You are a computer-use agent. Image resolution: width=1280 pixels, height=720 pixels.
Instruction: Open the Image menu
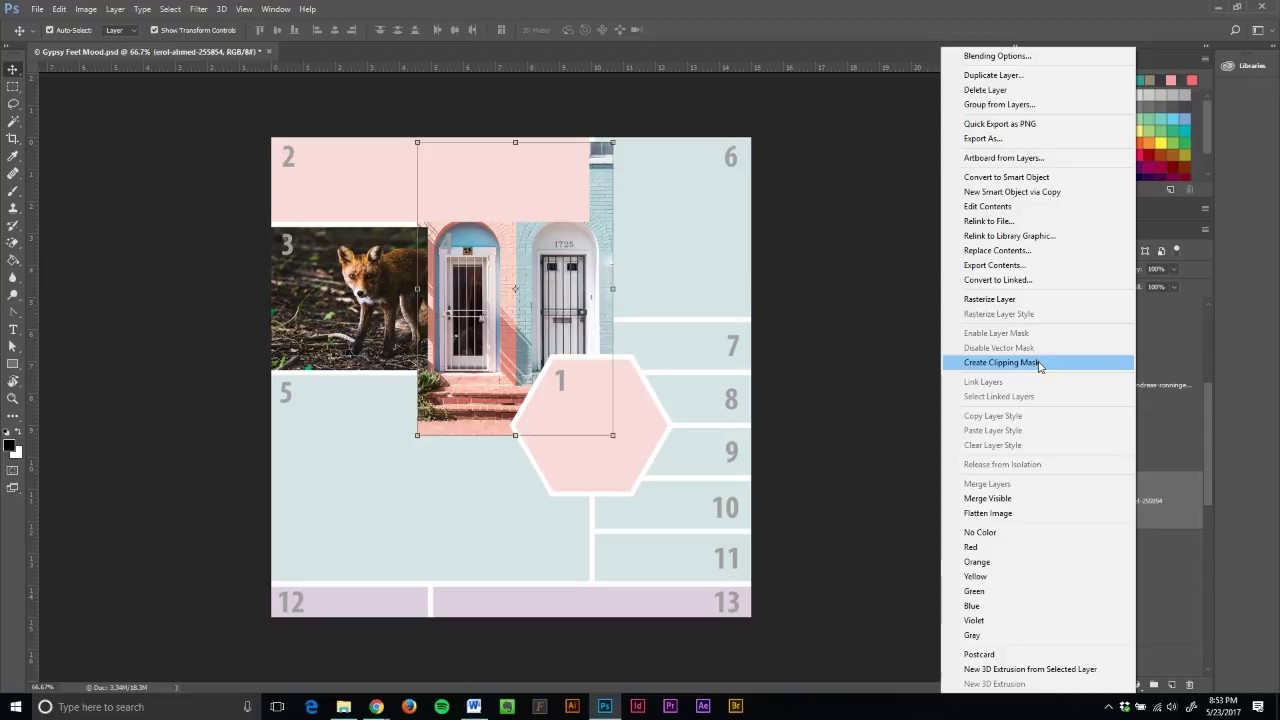[86, 9]
